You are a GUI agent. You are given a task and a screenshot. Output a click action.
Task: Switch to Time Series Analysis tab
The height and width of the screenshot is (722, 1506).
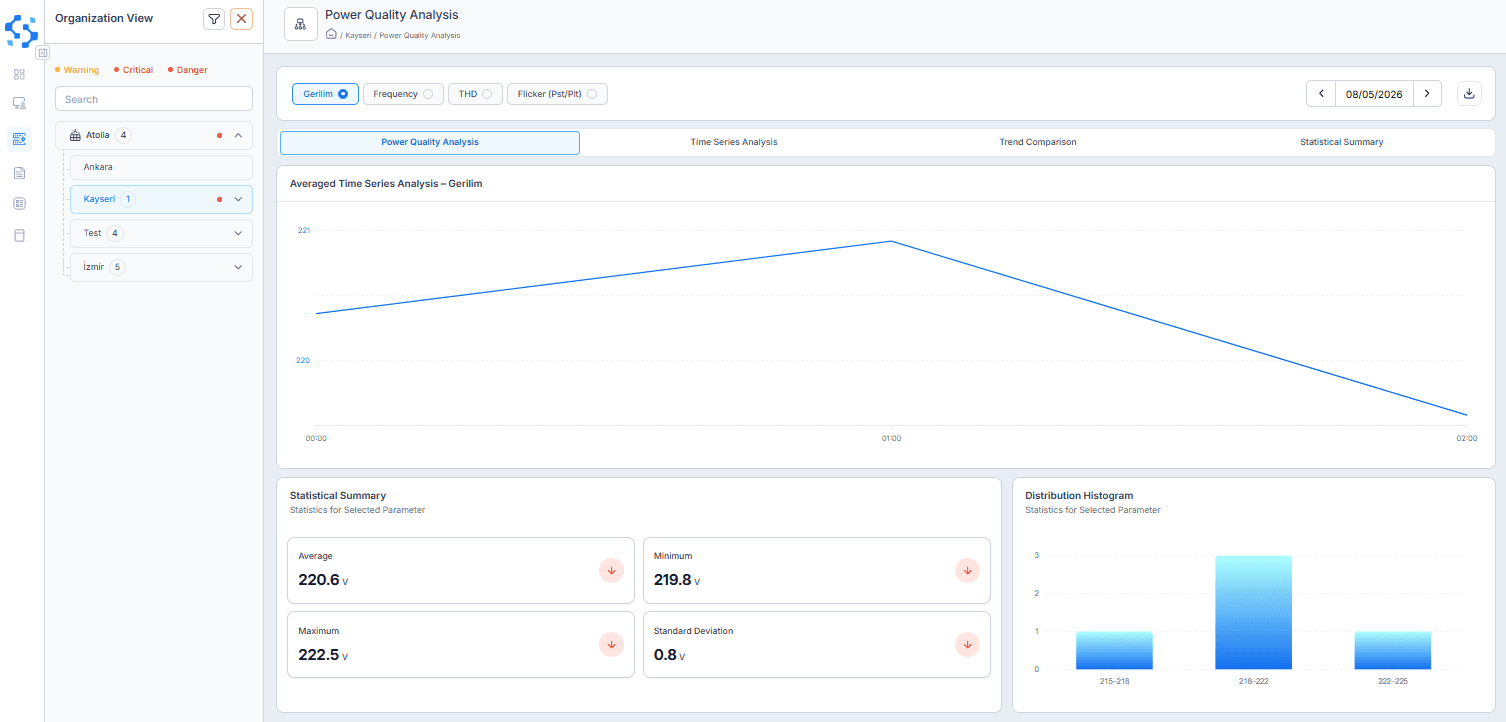click(x=734, y=142)
